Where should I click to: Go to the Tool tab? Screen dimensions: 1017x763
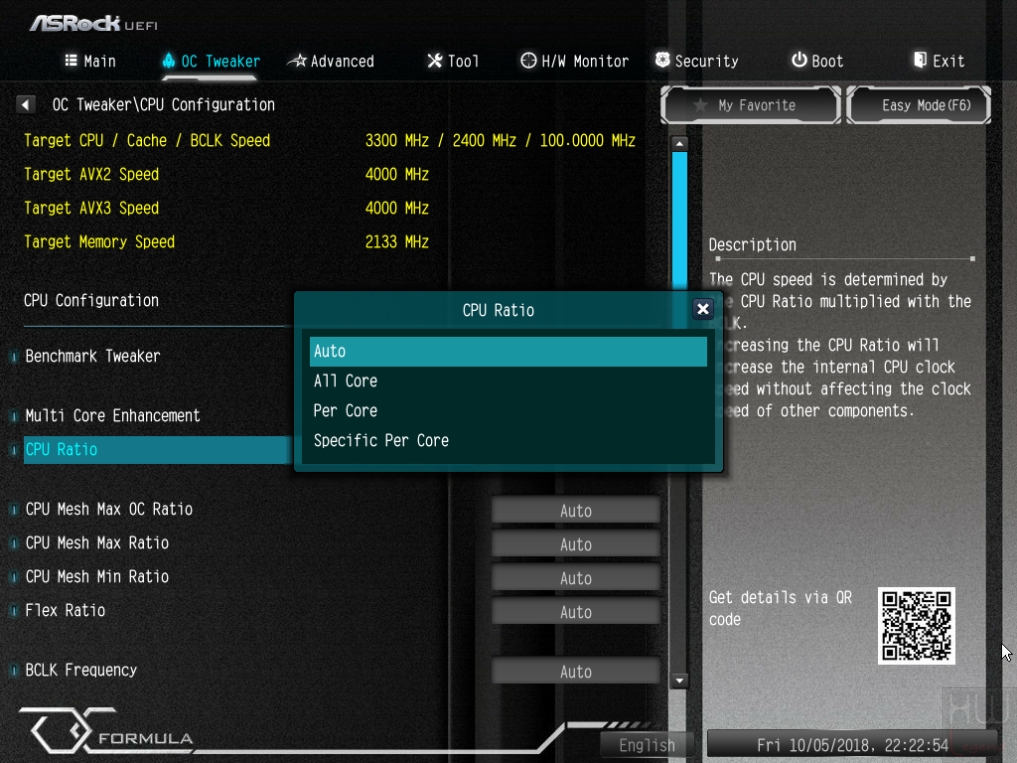click(453, 61)
